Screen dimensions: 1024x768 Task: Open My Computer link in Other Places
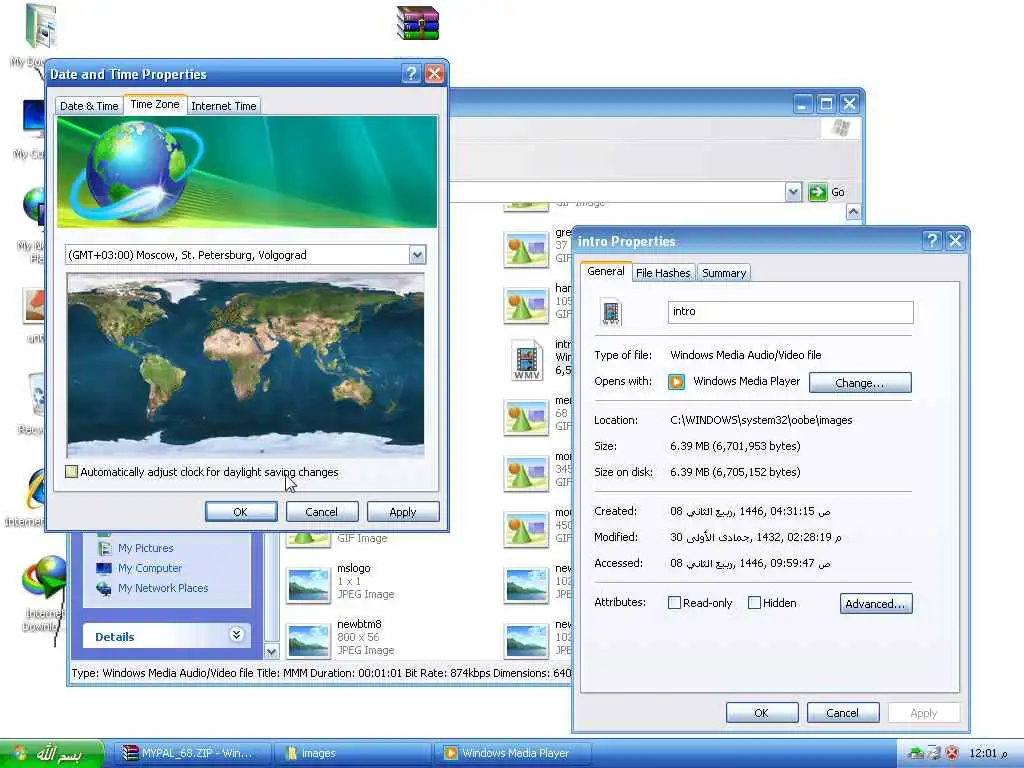(150, 568)
